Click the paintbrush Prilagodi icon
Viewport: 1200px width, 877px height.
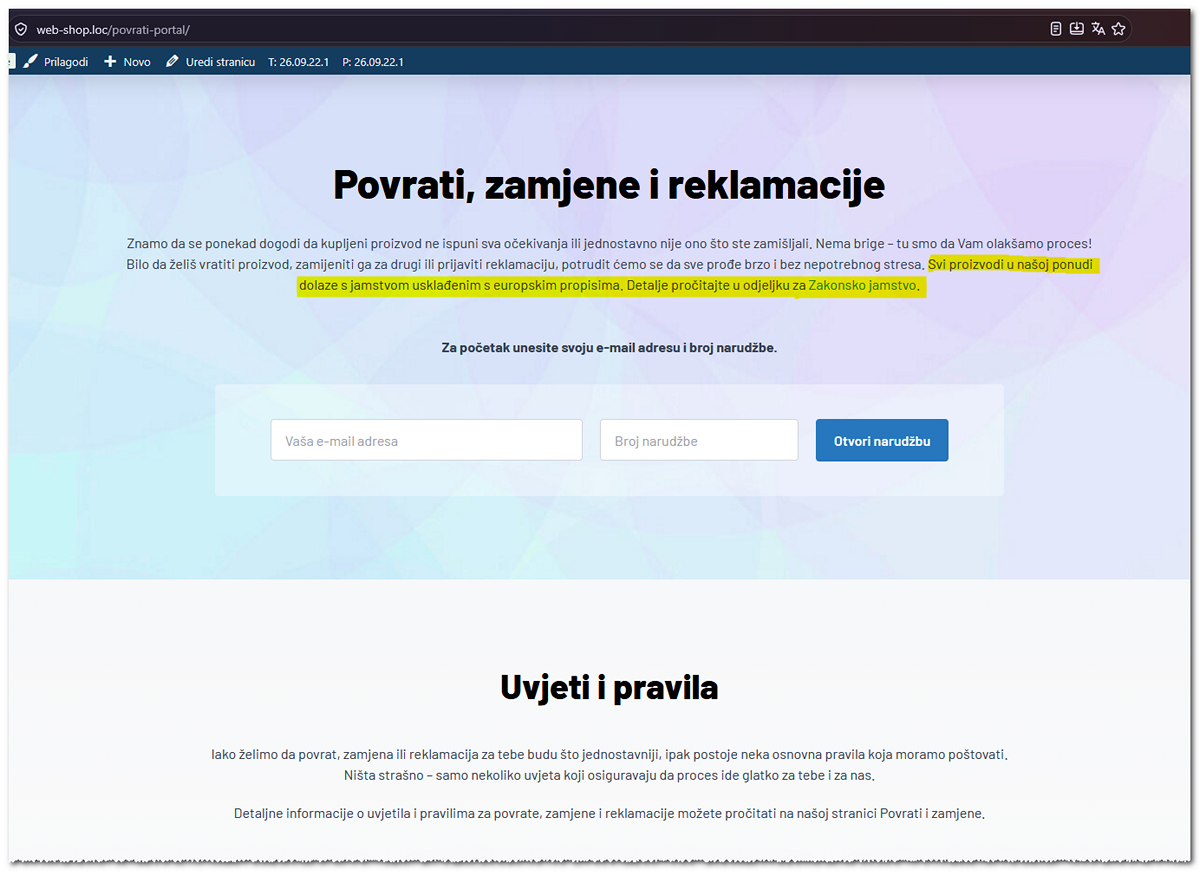[30, 62]
